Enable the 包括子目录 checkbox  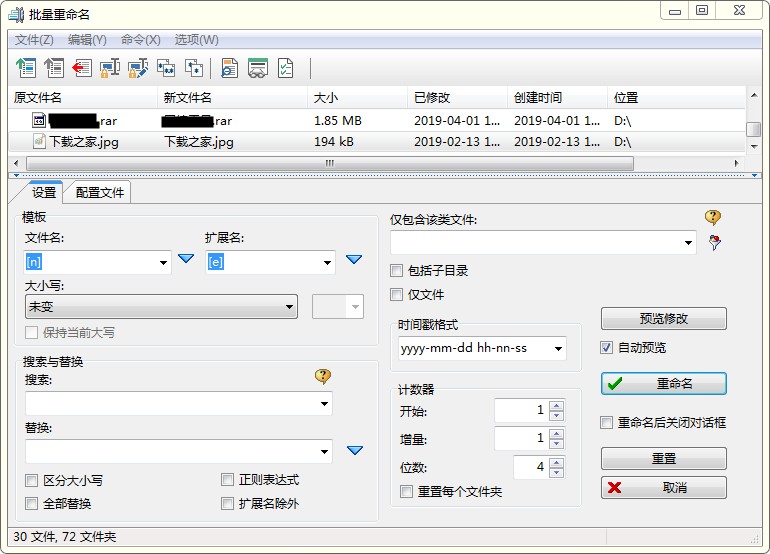[x=397, y=271]
